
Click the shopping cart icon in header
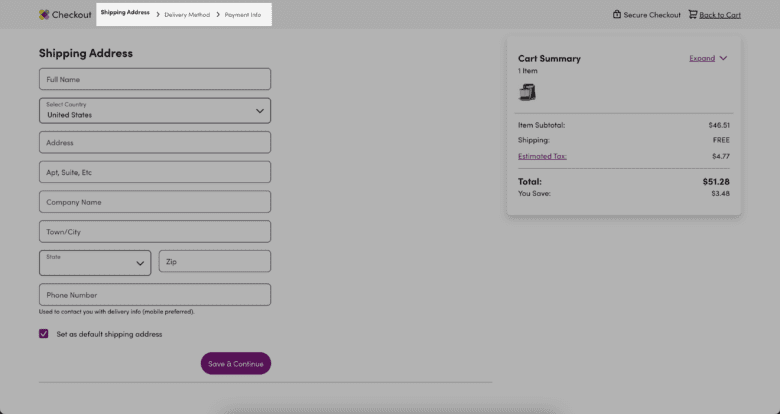coord(692,15)
